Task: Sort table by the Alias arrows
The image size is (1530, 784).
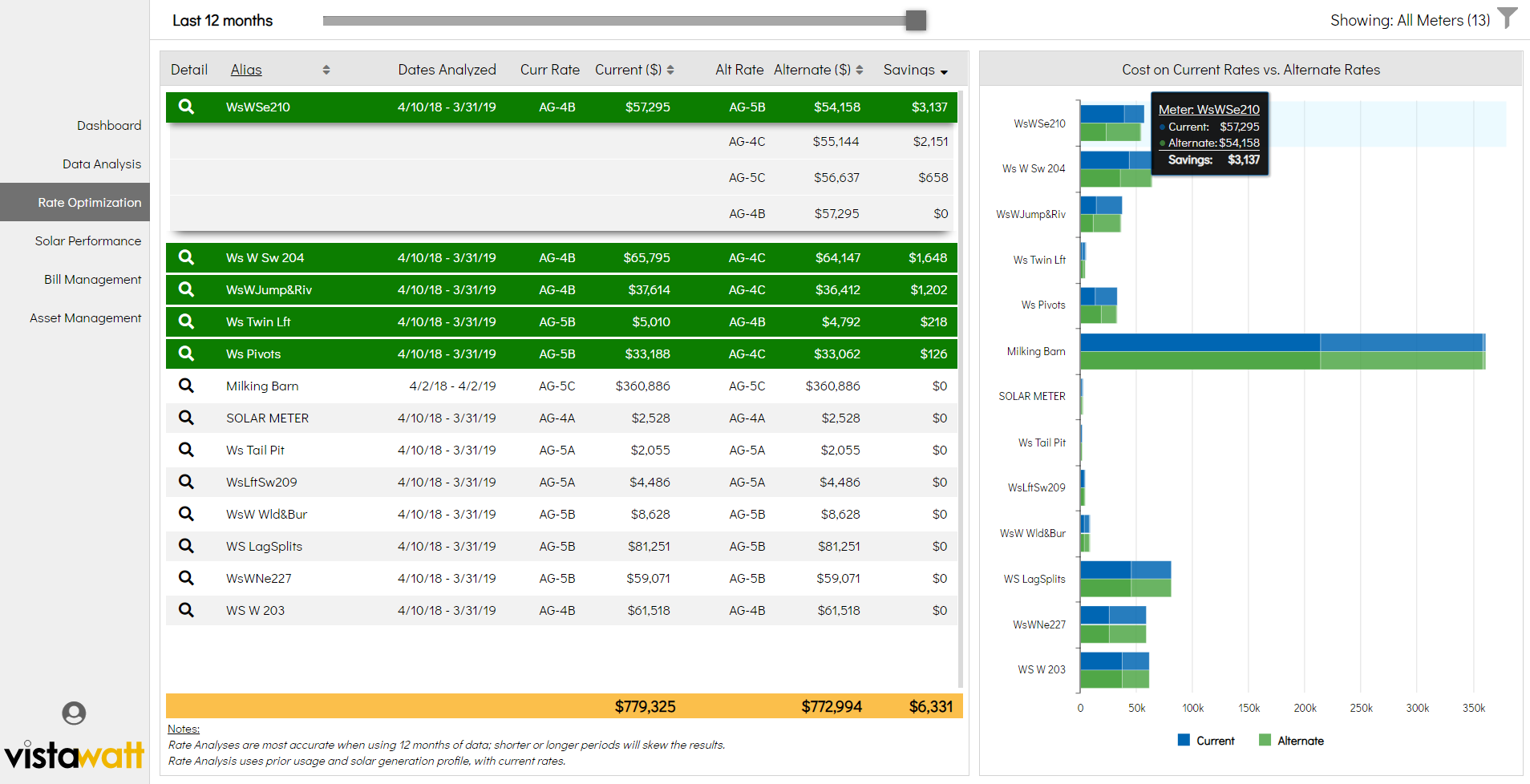Action: click(x=326, y=71)
